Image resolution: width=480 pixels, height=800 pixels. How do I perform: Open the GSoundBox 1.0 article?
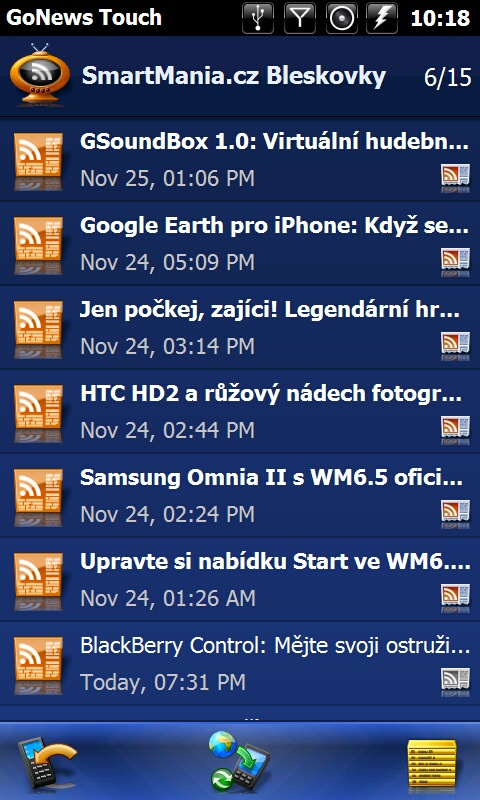[240, 160]
